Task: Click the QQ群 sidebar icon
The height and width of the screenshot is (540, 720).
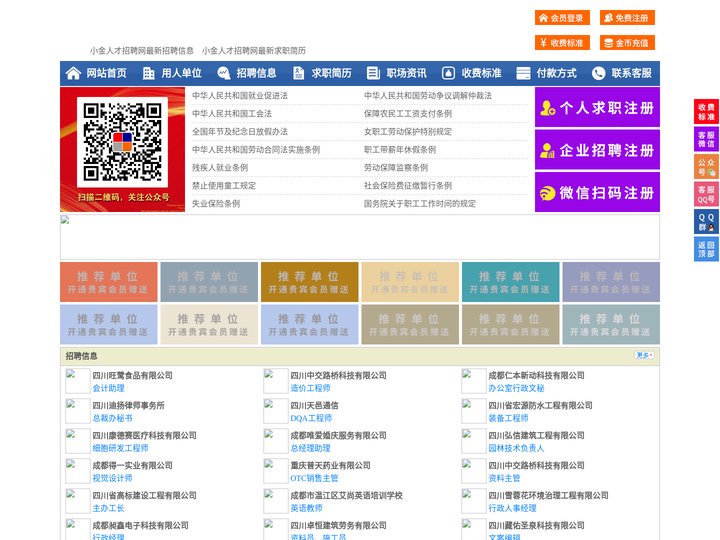Action: pyautogui.click(x=706, y=222)
